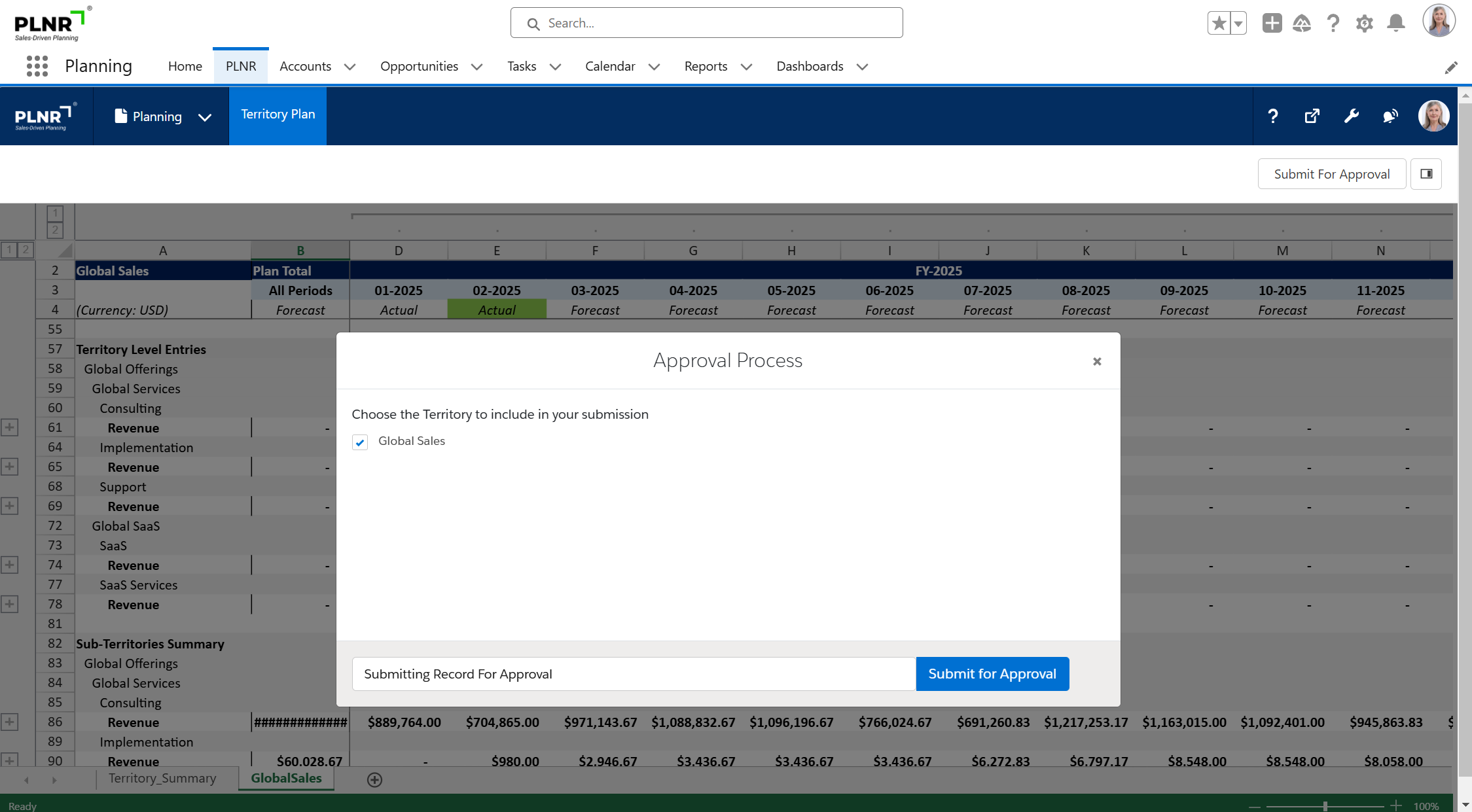Uncheck the Global Sales territory checkbox

pos(360,442)
